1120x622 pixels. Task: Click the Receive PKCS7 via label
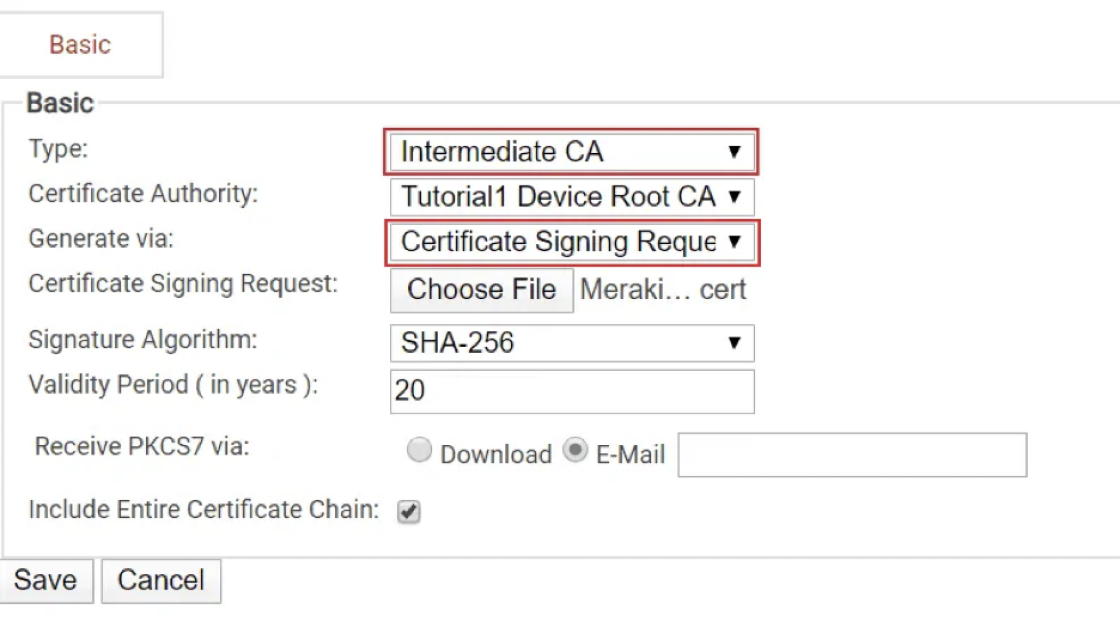coord(142,446)
